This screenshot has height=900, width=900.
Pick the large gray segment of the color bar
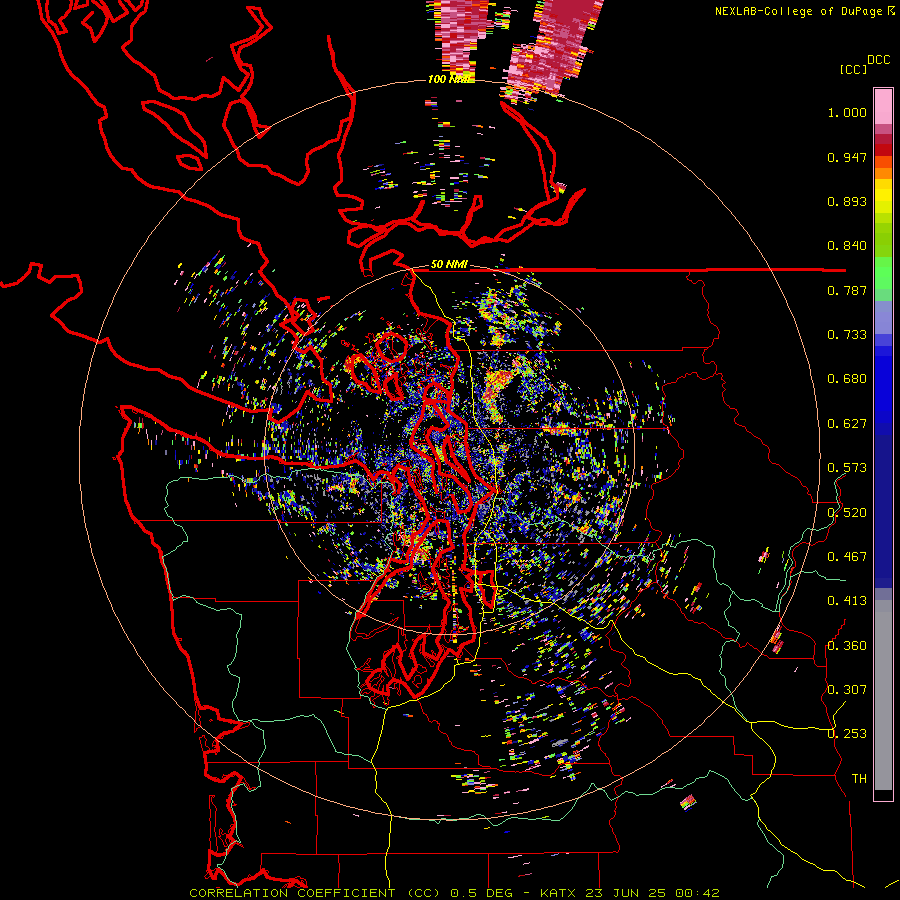(883, 695)
